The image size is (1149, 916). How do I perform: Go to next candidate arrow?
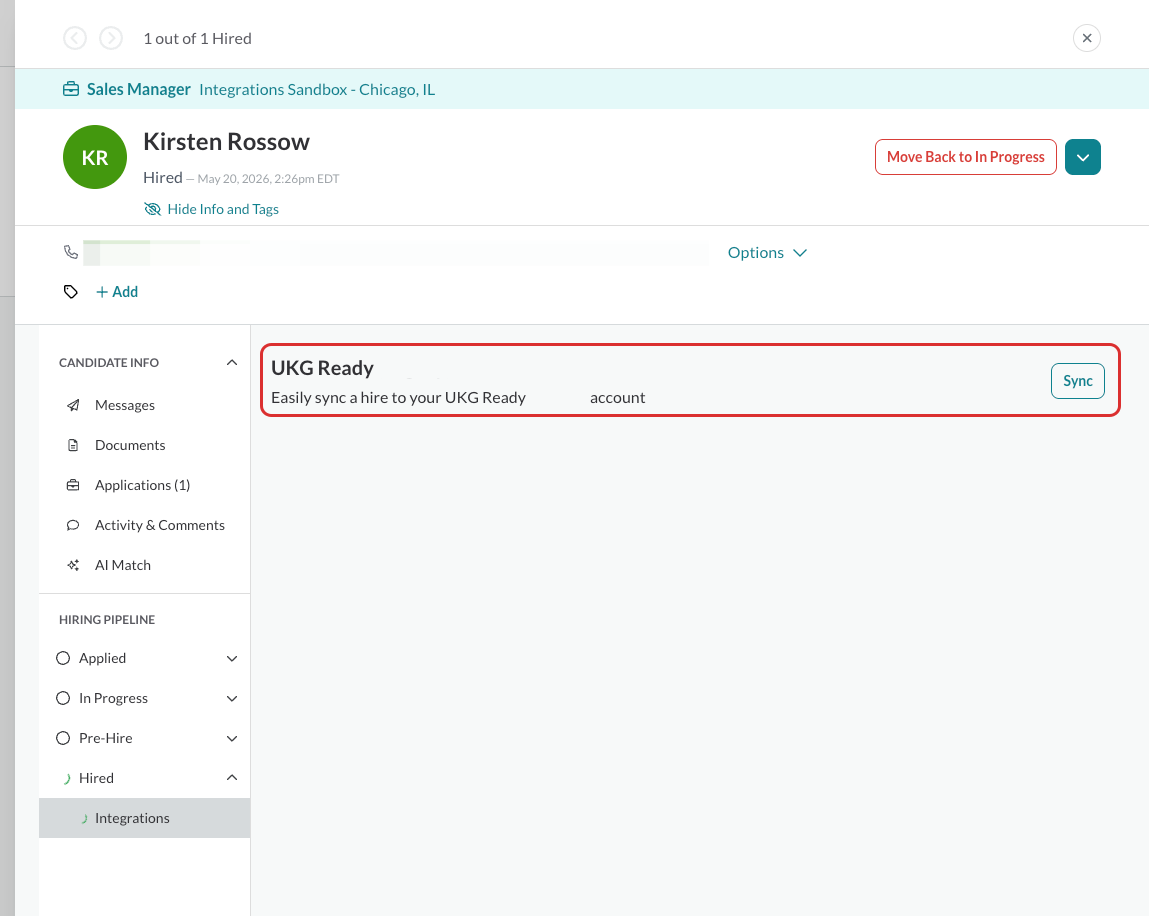[111, 38]
